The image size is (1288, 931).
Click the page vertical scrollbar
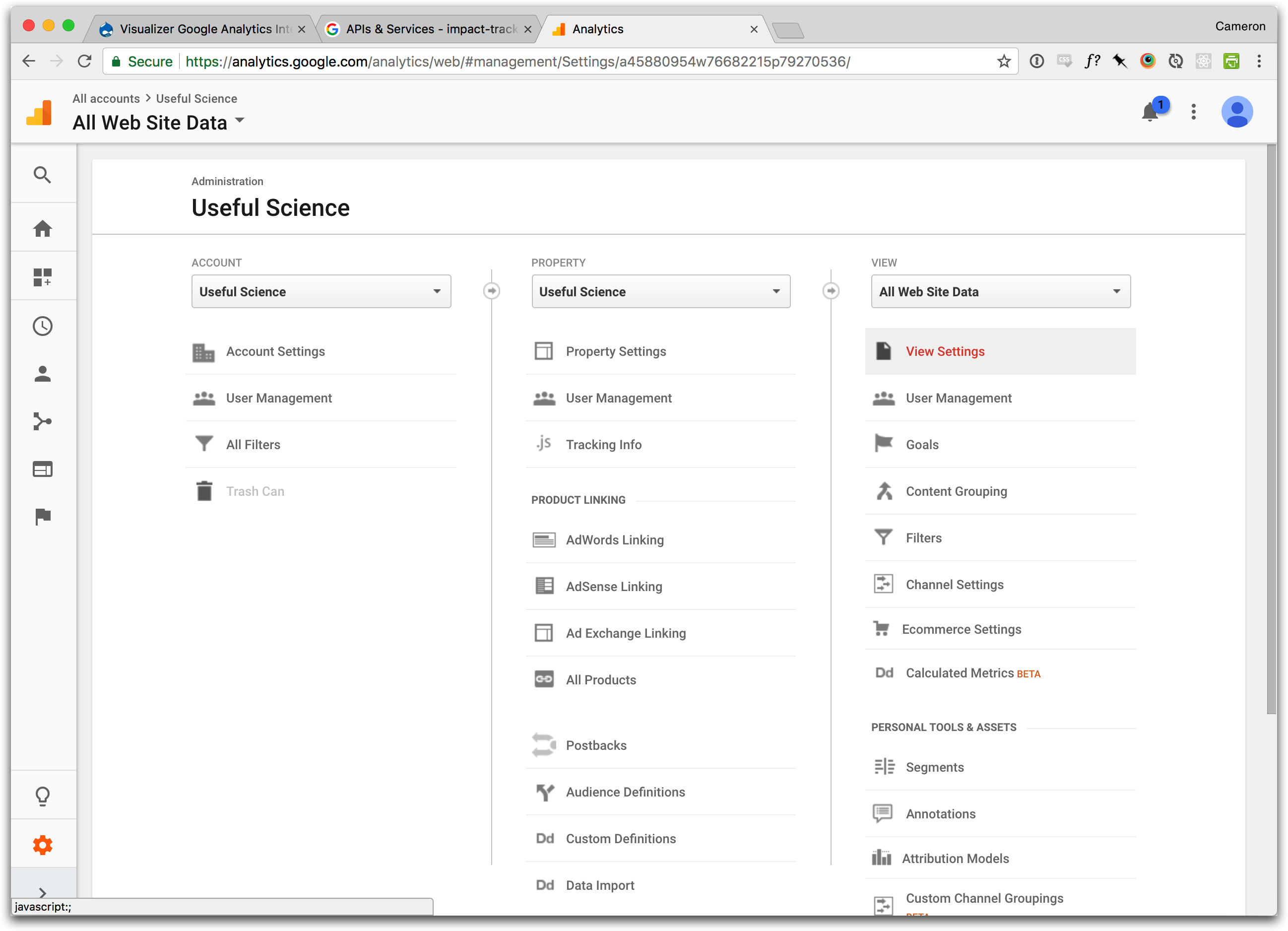point(1271,432)
